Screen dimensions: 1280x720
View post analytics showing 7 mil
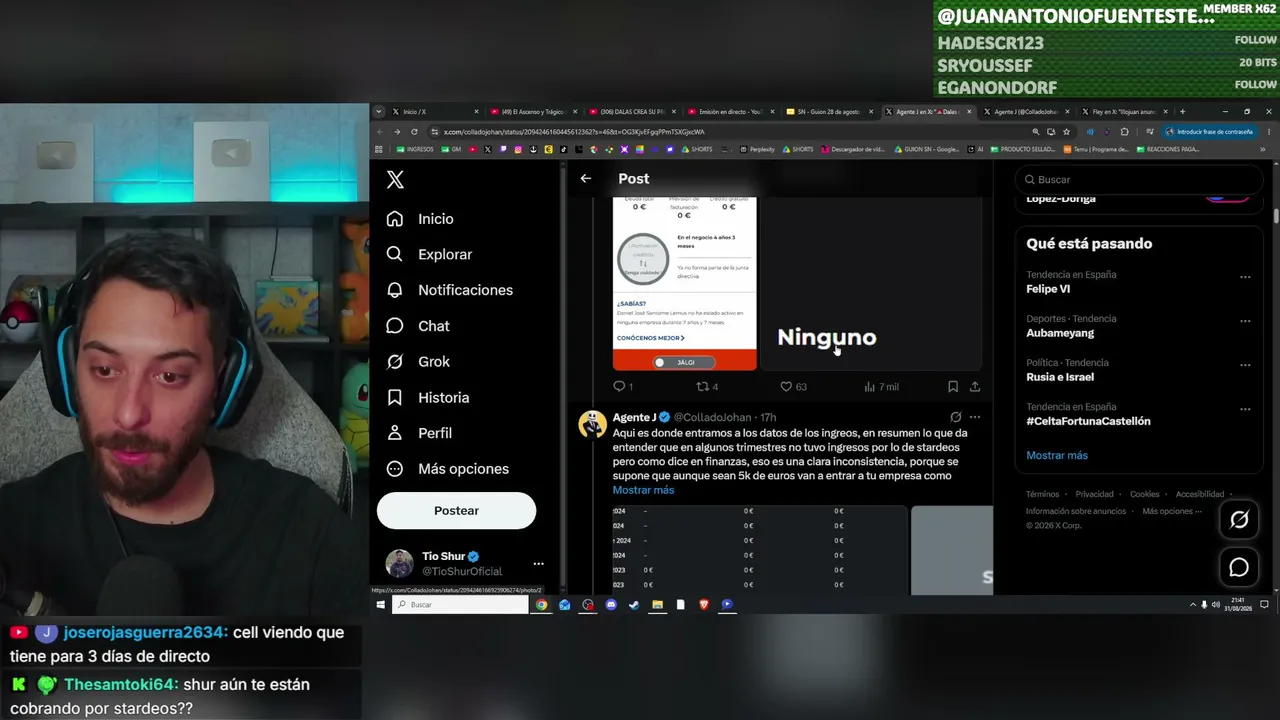point(880,386)
